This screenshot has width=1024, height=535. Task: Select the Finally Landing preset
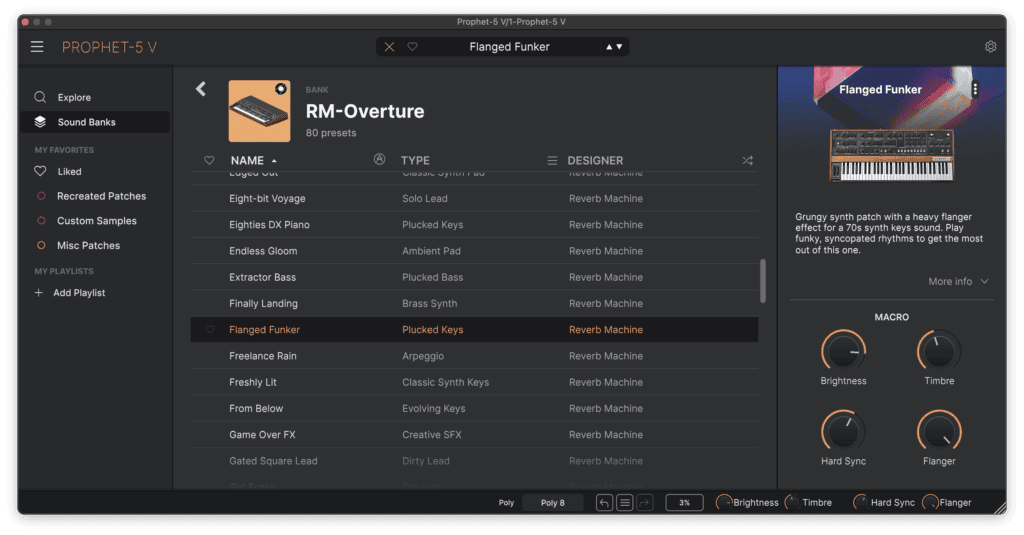[x=474, y=303]
